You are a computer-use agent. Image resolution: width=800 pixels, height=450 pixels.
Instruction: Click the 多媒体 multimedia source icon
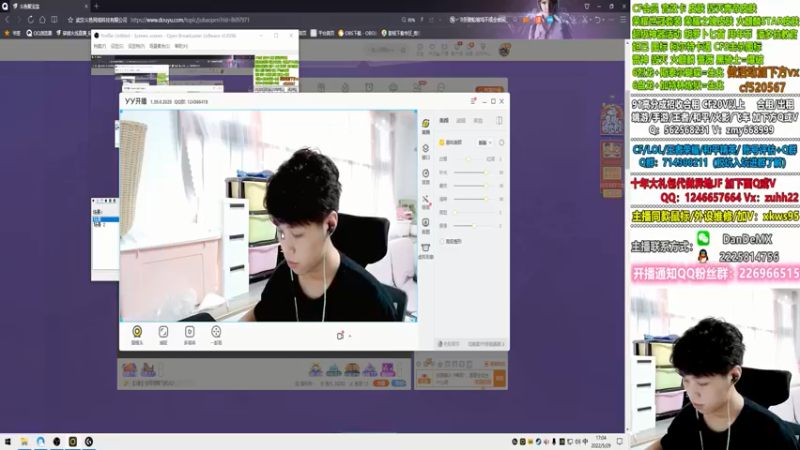click(189, 335)
